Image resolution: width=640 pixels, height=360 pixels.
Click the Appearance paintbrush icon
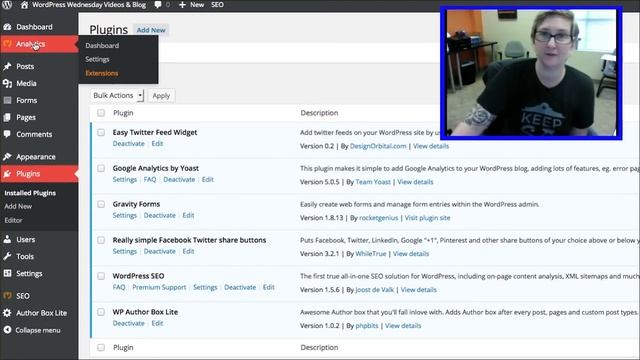pos(7,156)
